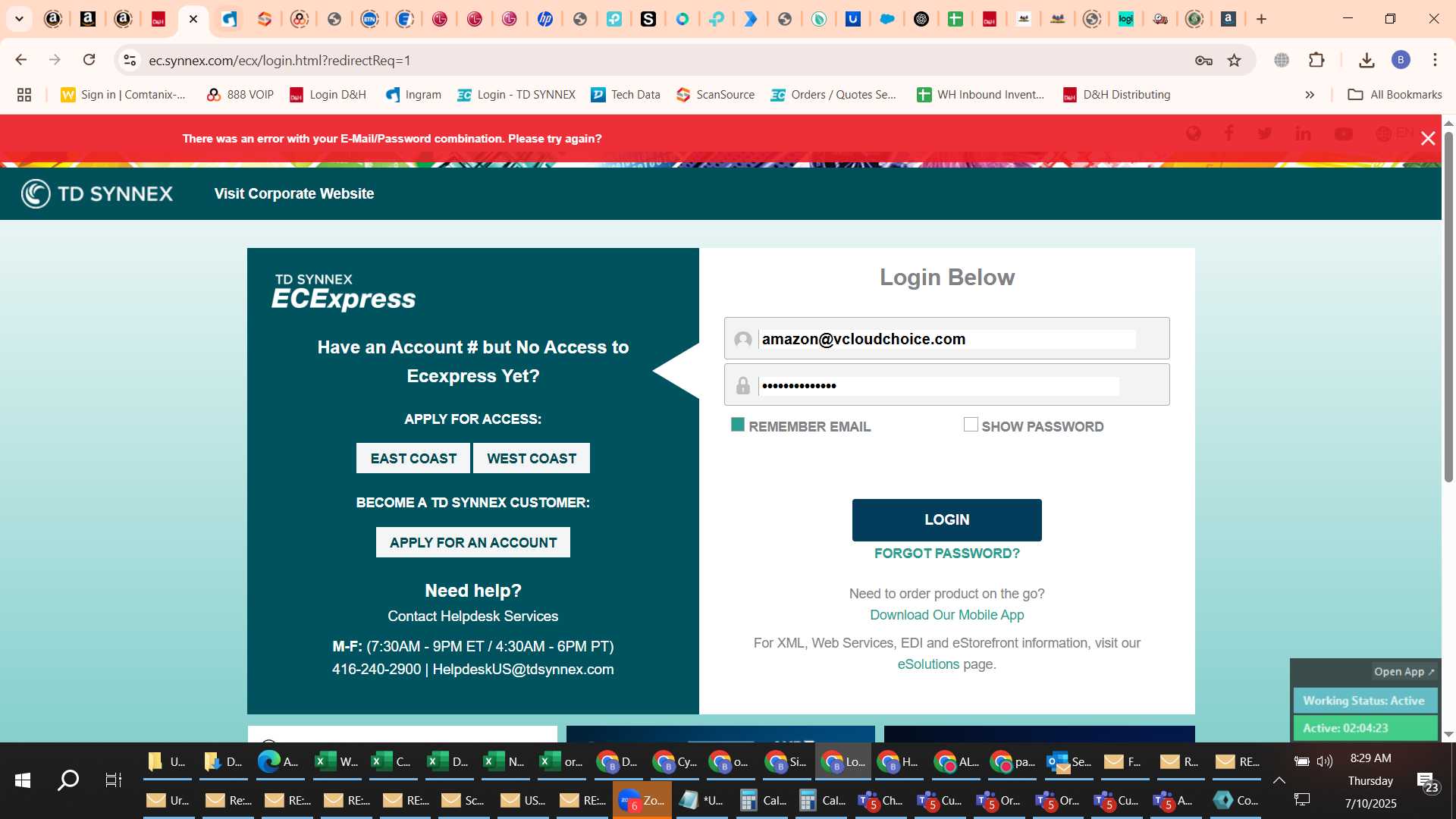
Task: Click Open App in status widget
Action: [x=1404, y=672]
